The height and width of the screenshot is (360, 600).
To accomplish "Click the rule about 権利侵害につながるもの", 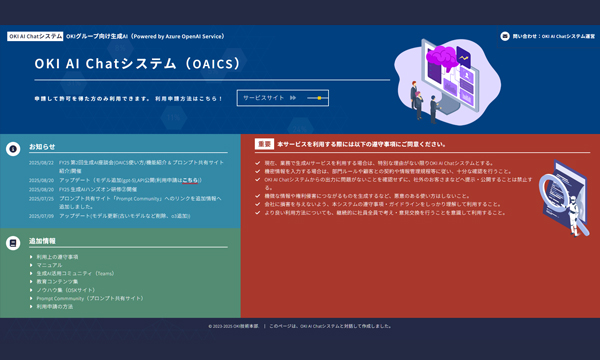I will [x=367, y=196].
